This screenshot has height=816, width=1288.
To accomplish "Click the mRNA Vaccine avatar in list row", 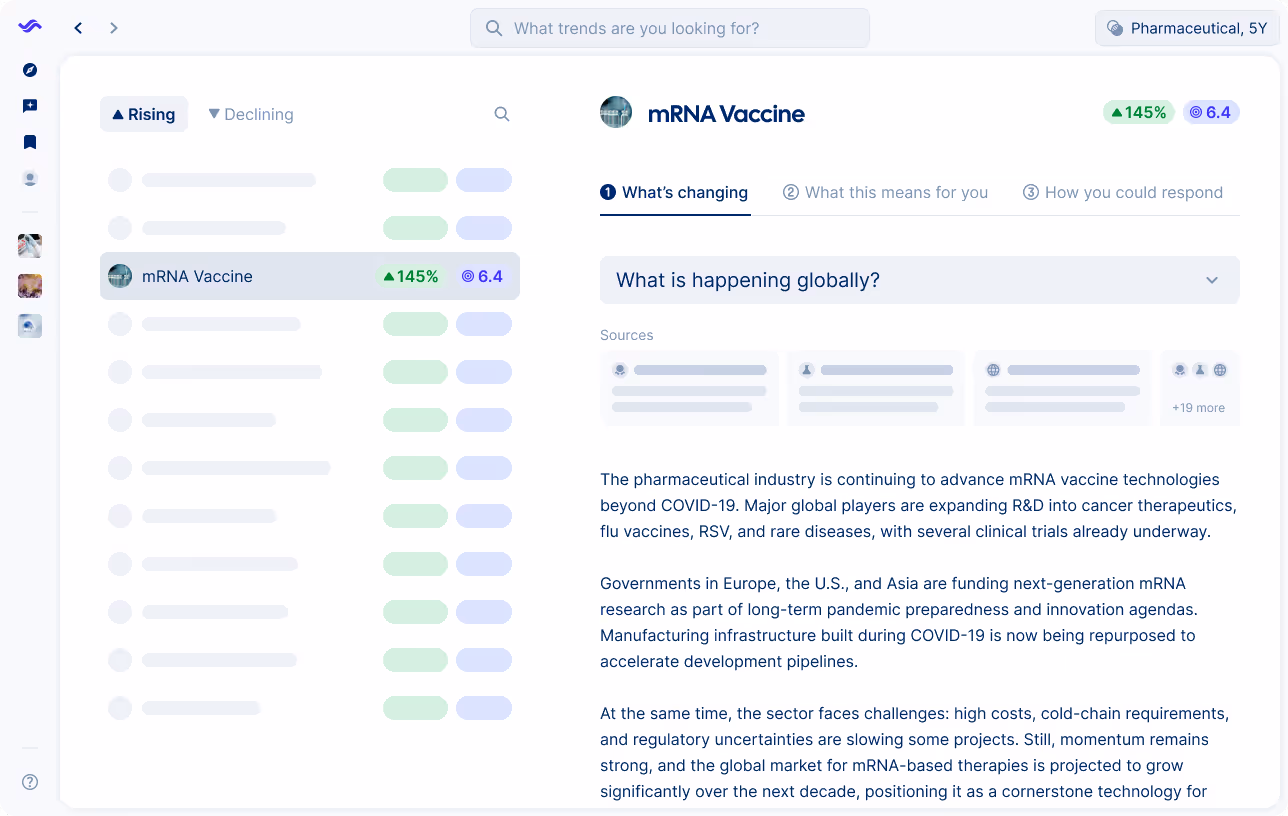I will click(x=120, y=276).
